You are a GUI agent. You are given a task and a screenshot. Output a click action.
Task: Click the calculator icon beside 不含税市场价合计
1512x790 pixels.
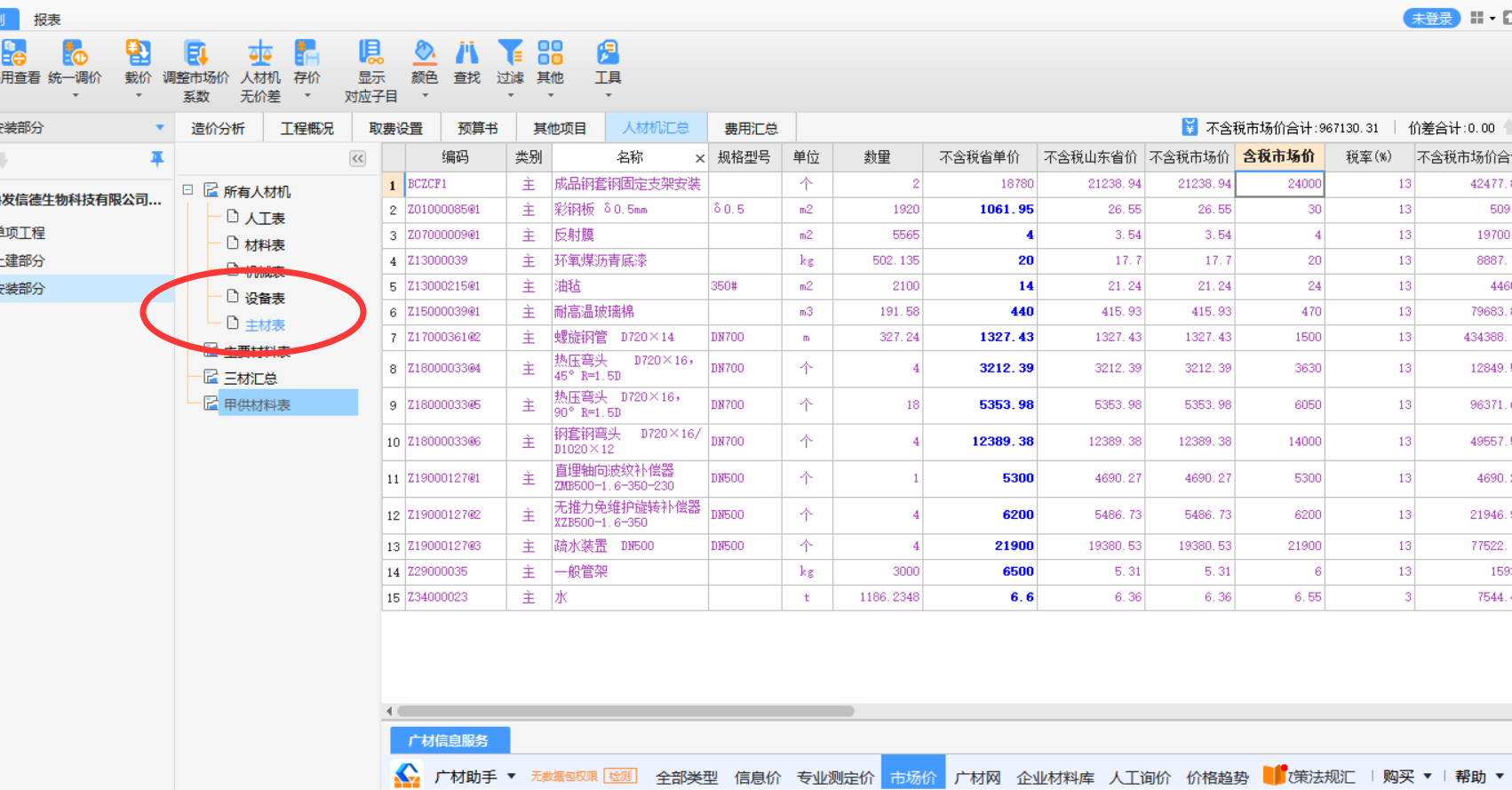[1190, 127]
